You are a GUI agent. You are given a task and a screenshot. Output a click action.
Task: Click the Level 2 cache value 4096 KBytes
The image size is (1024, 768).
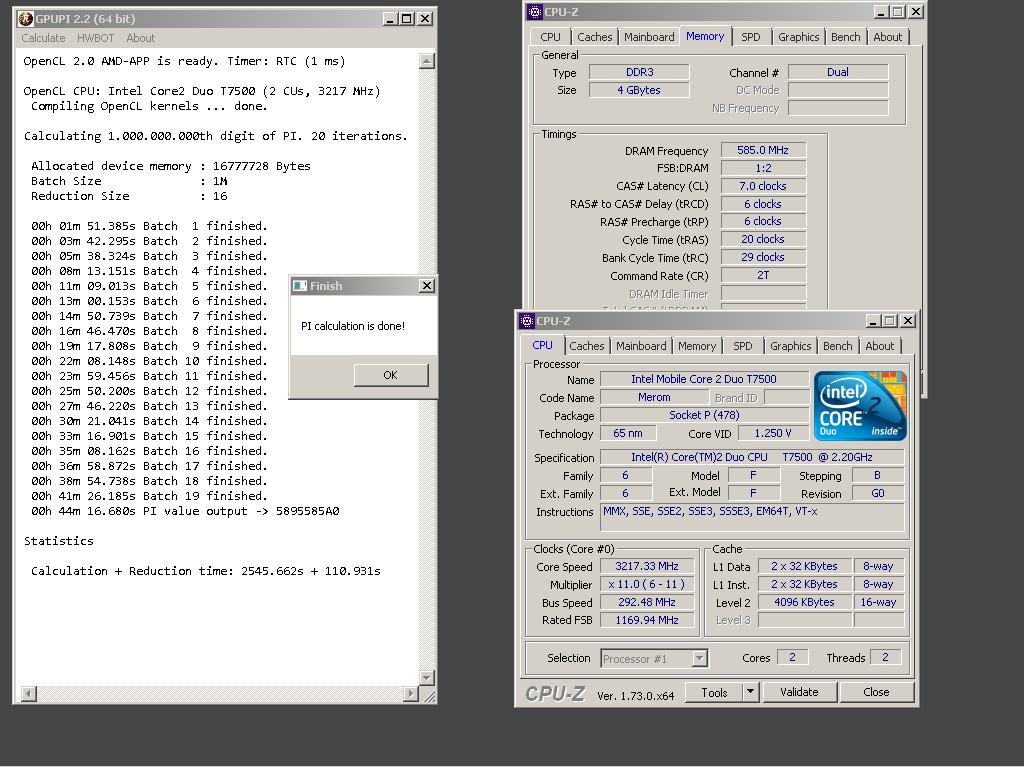click(804, 602)
